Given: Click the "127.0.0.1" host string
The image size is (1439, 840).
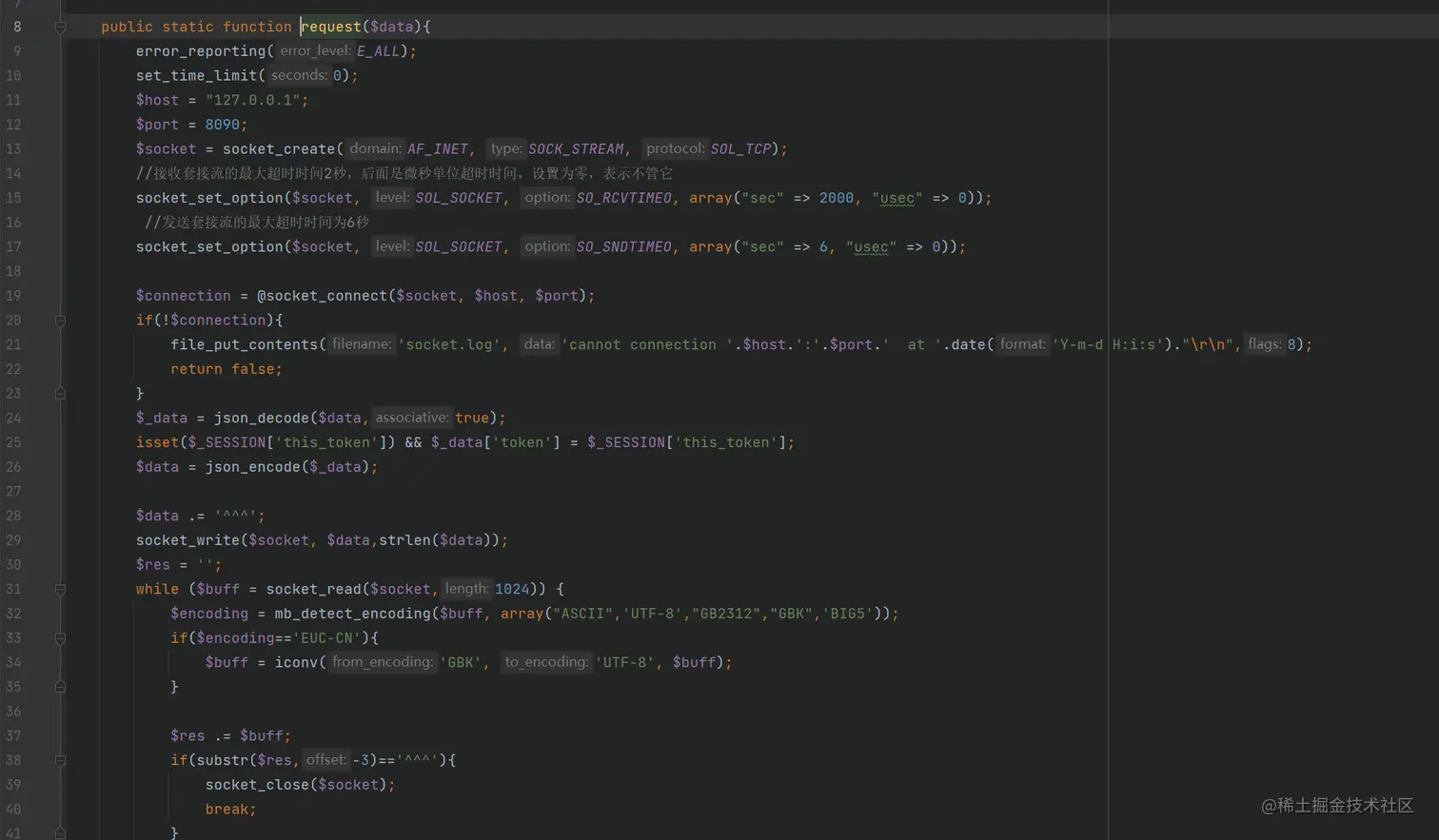Looking at the screenshot, I should (253, 100).
